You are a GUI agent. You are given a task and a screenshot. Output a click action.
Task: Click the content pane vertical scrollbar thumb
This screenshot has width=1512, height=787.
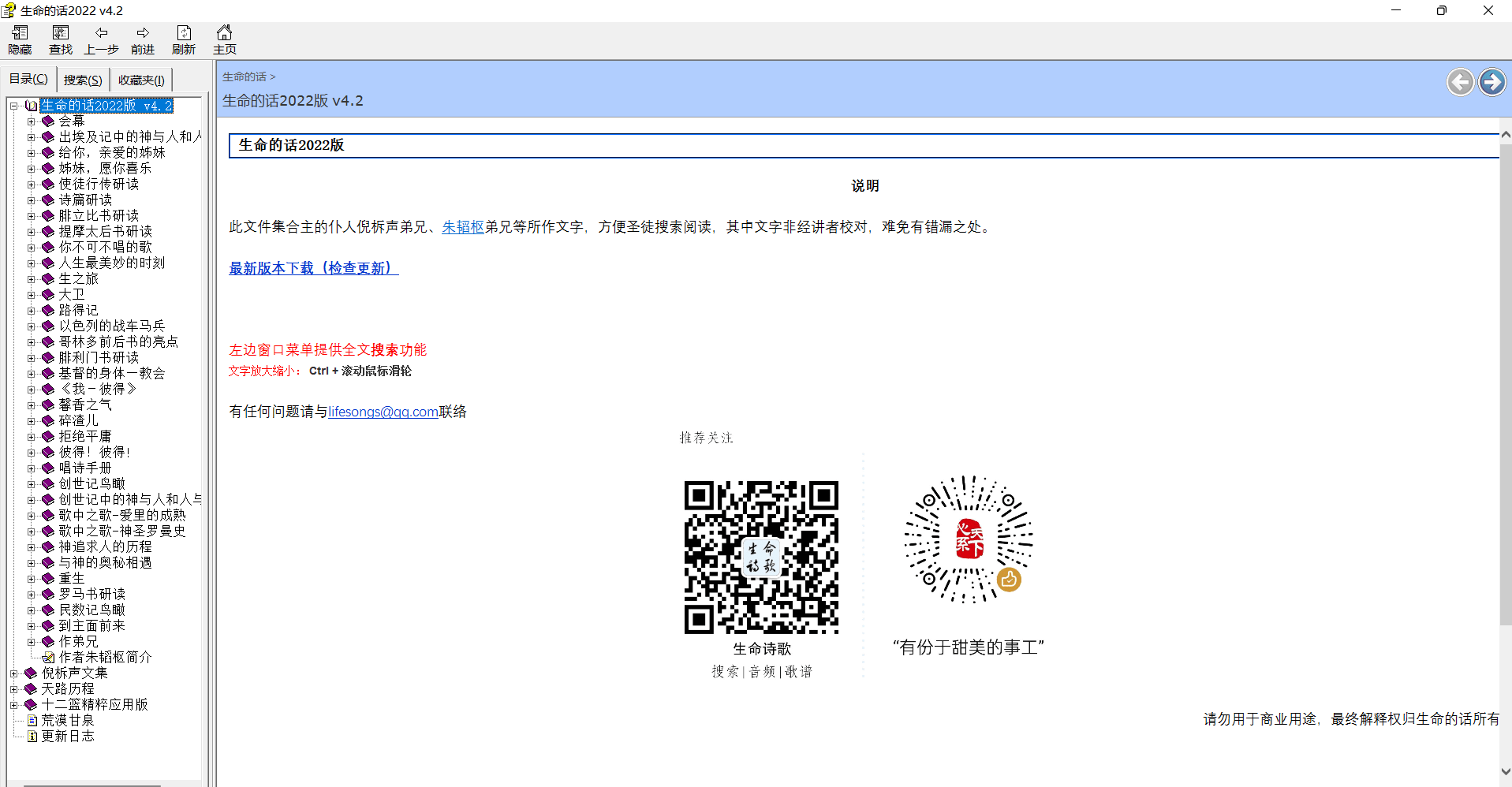(x=1505, y=384)
